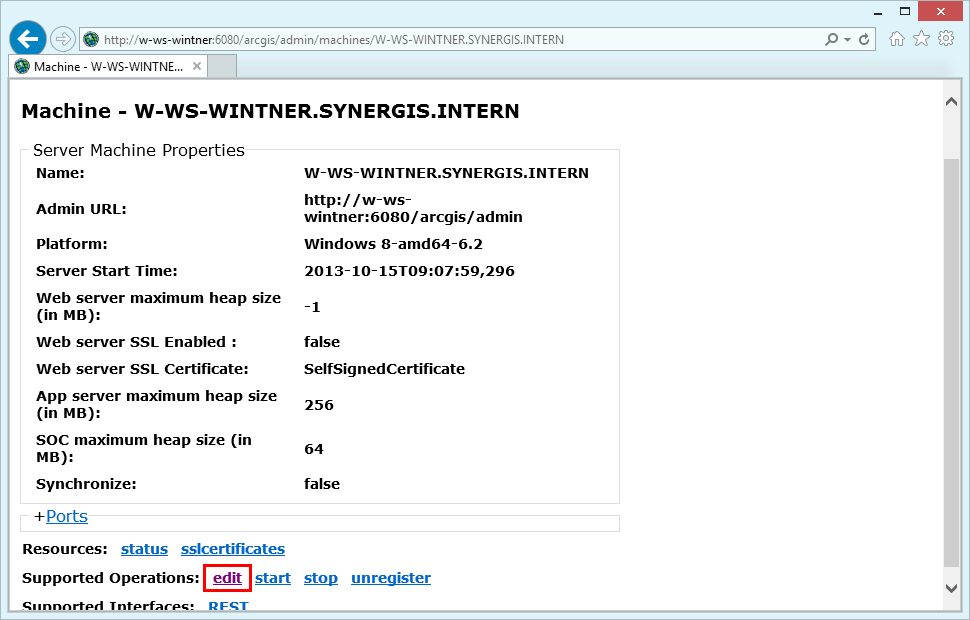
Task: Open the Home icon
Action: (x=896, y=39)
